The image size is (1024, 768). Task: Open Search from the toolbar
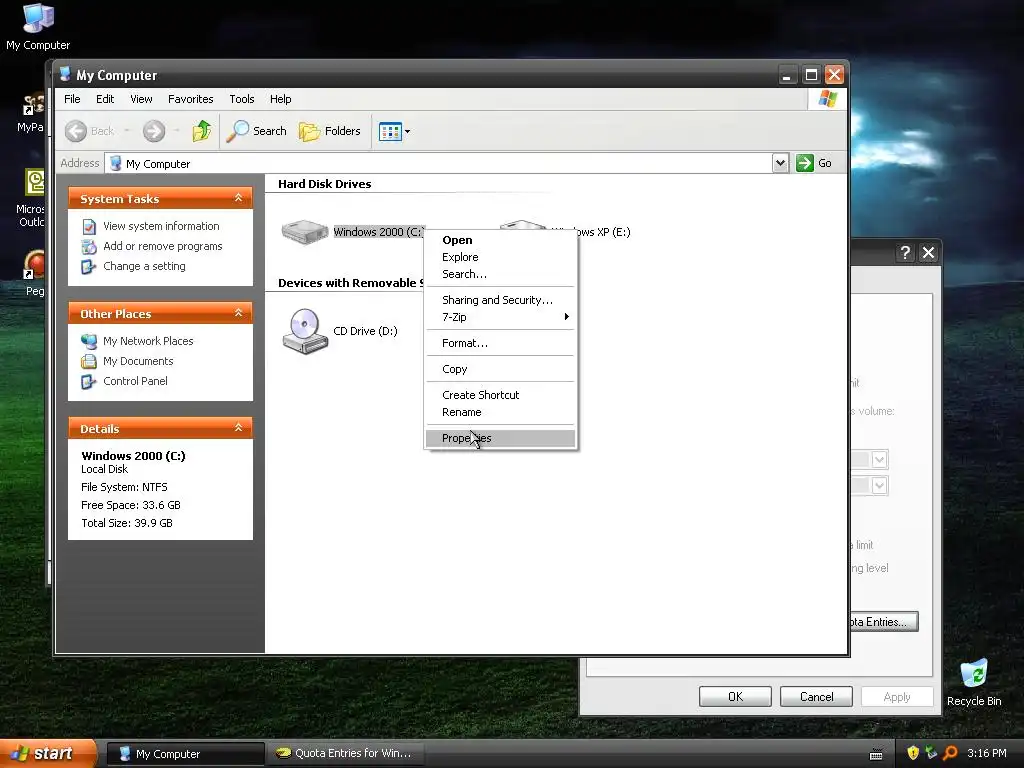257,131
